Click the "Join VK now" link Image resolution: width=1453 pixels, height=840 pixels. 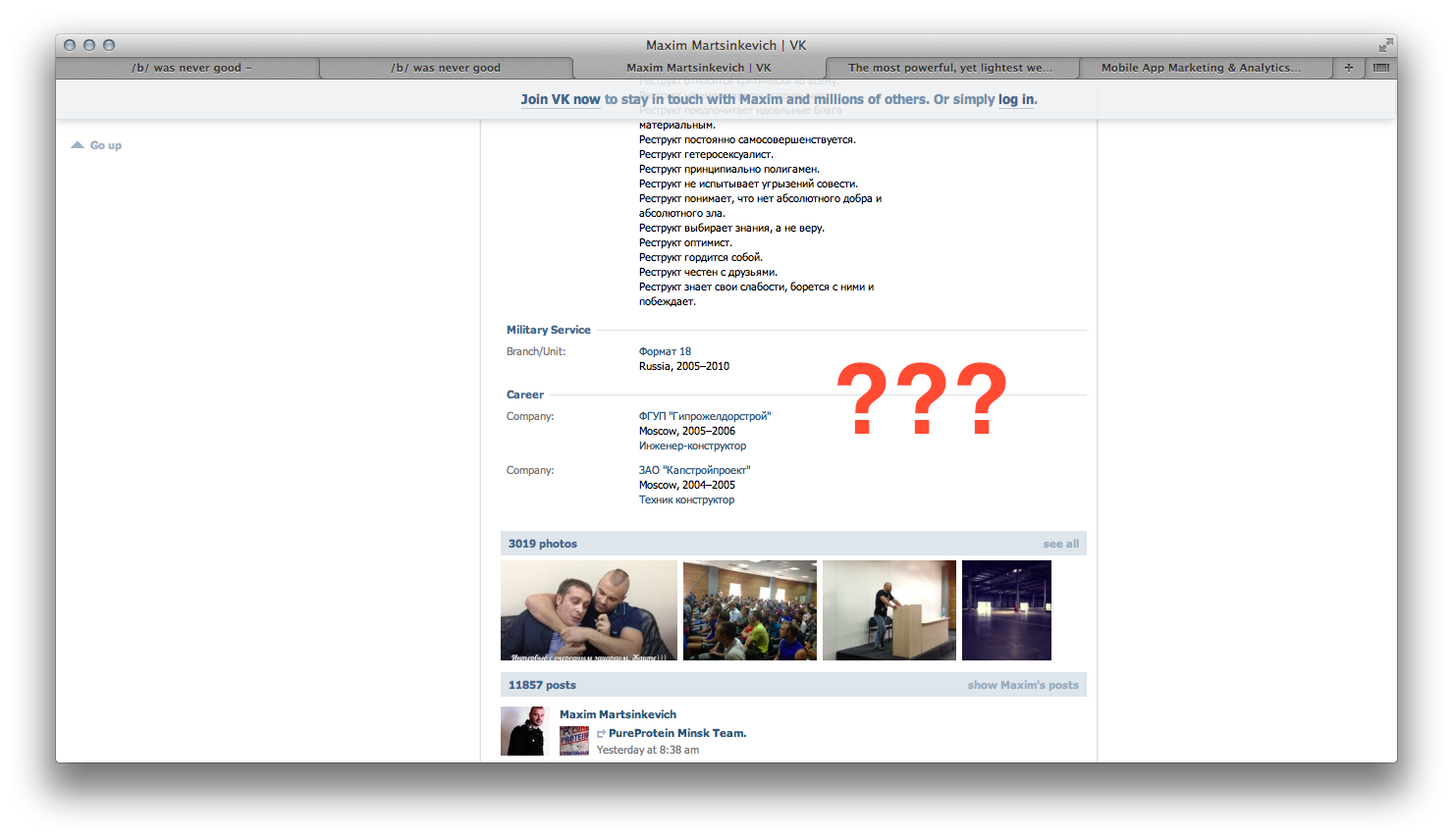point(561,99)
